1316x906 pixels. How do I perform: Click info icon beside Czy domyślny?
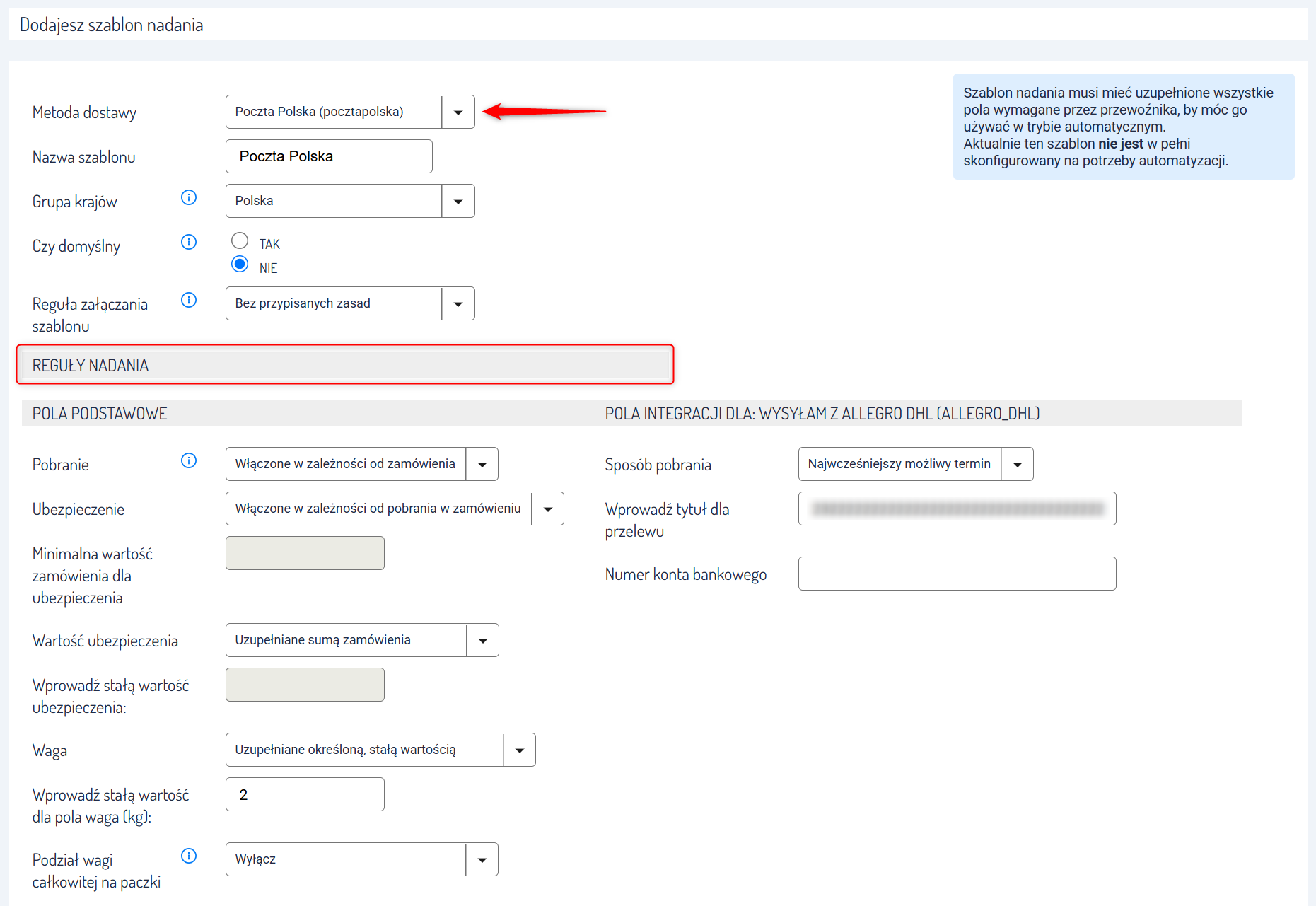(189, 243)
